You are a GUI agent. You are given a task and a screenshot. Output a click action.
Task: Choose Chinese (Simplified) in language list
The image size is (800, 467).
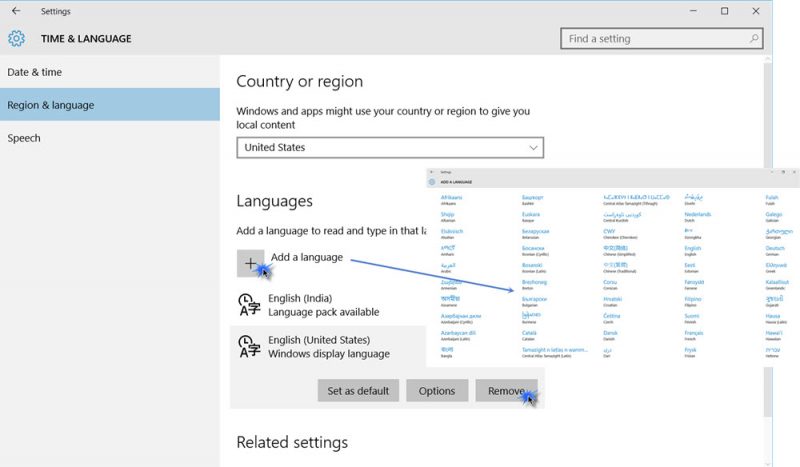[619, 250]
